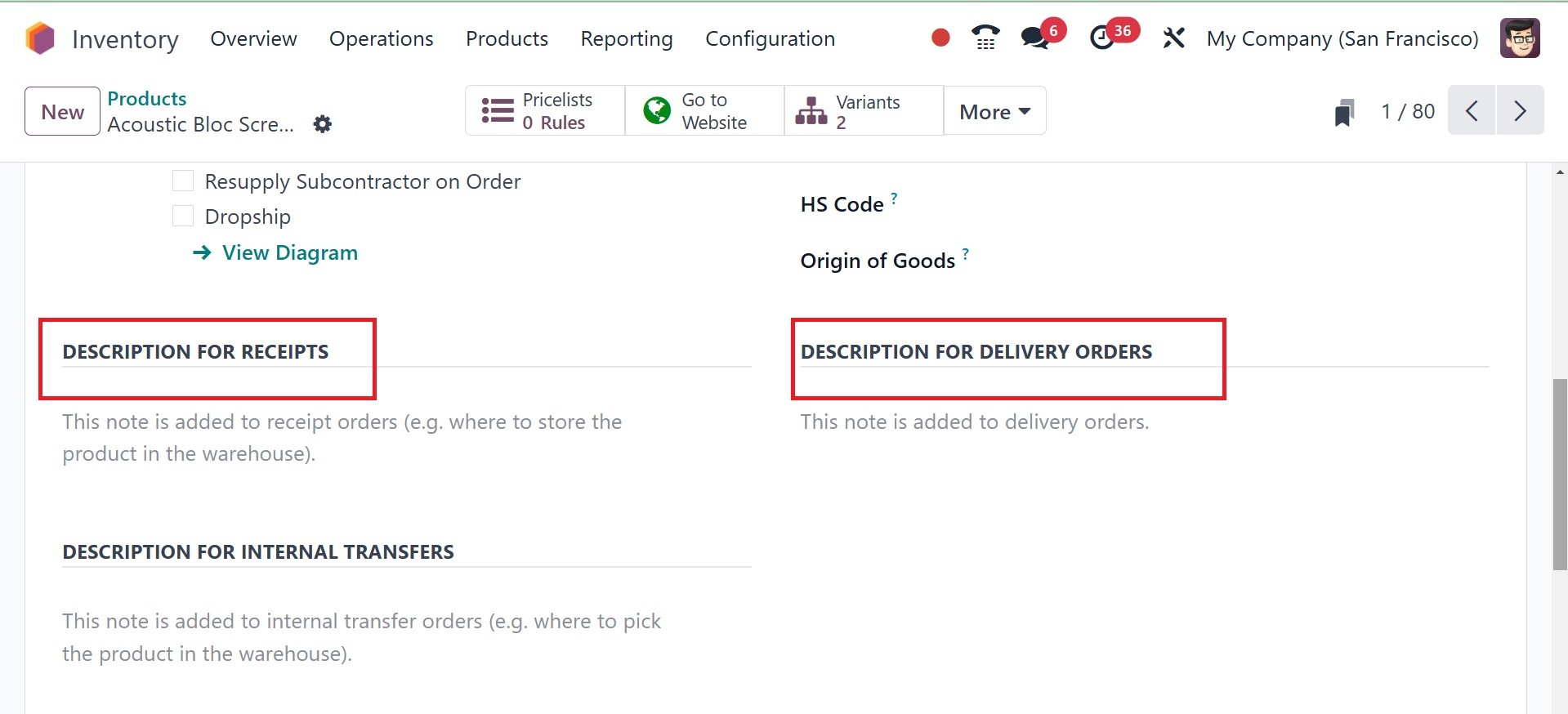Click the gear actions icon beside product name
Image resolution: width=1568 pixels, height=714 pixels.
click(x=323, y=124)
